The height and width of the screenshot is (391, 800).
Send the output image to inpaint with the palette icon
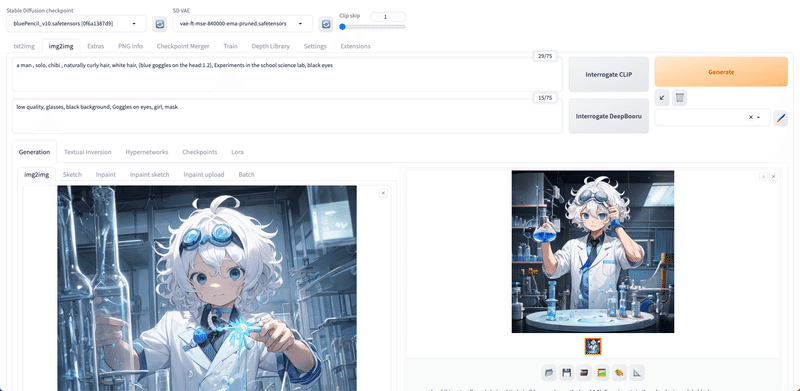[x=619, y=373]
